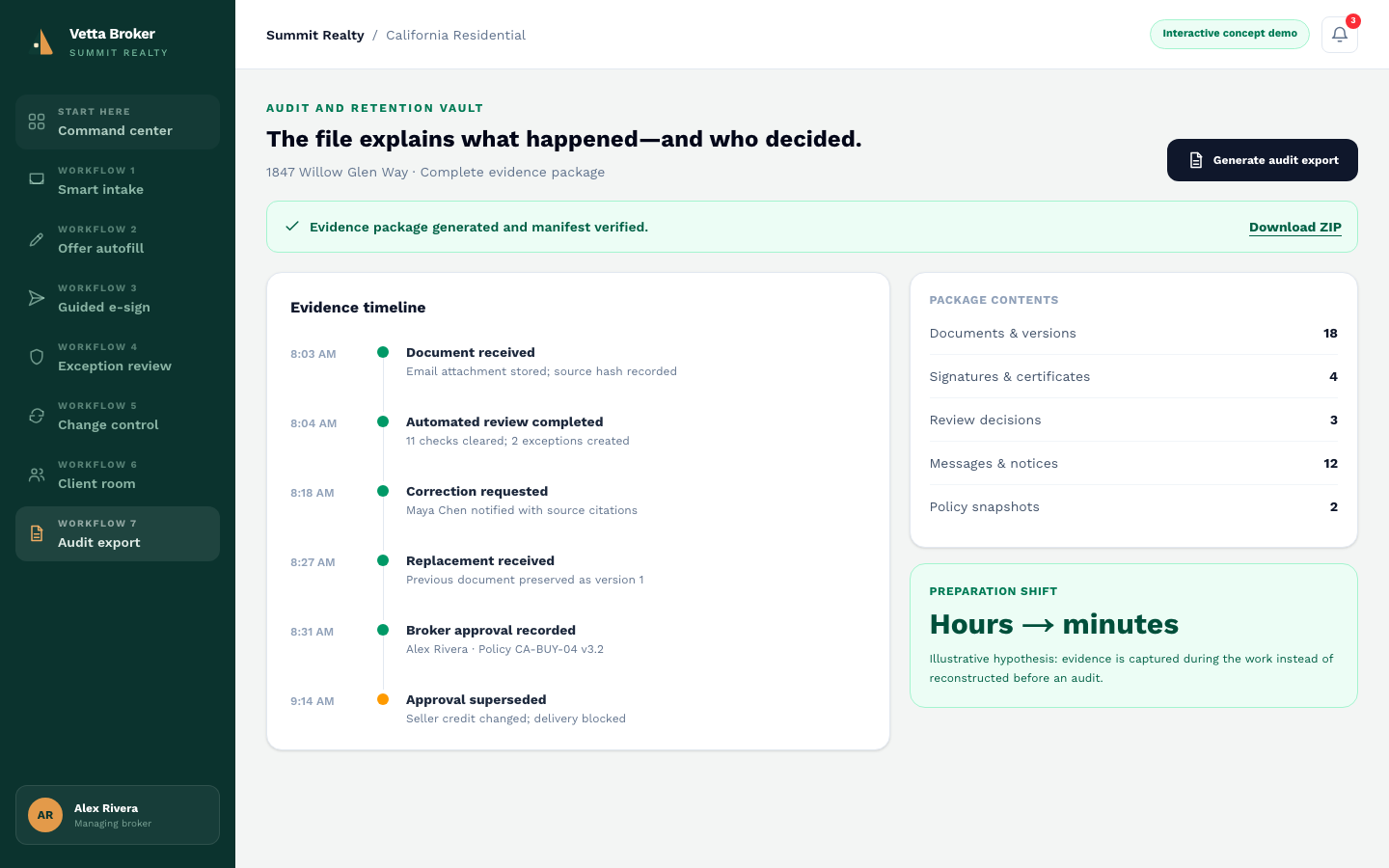Screen dimensions: 1389x868
Task: Go to Workflow 1 Smart intake
Action: tap(118, 180)
